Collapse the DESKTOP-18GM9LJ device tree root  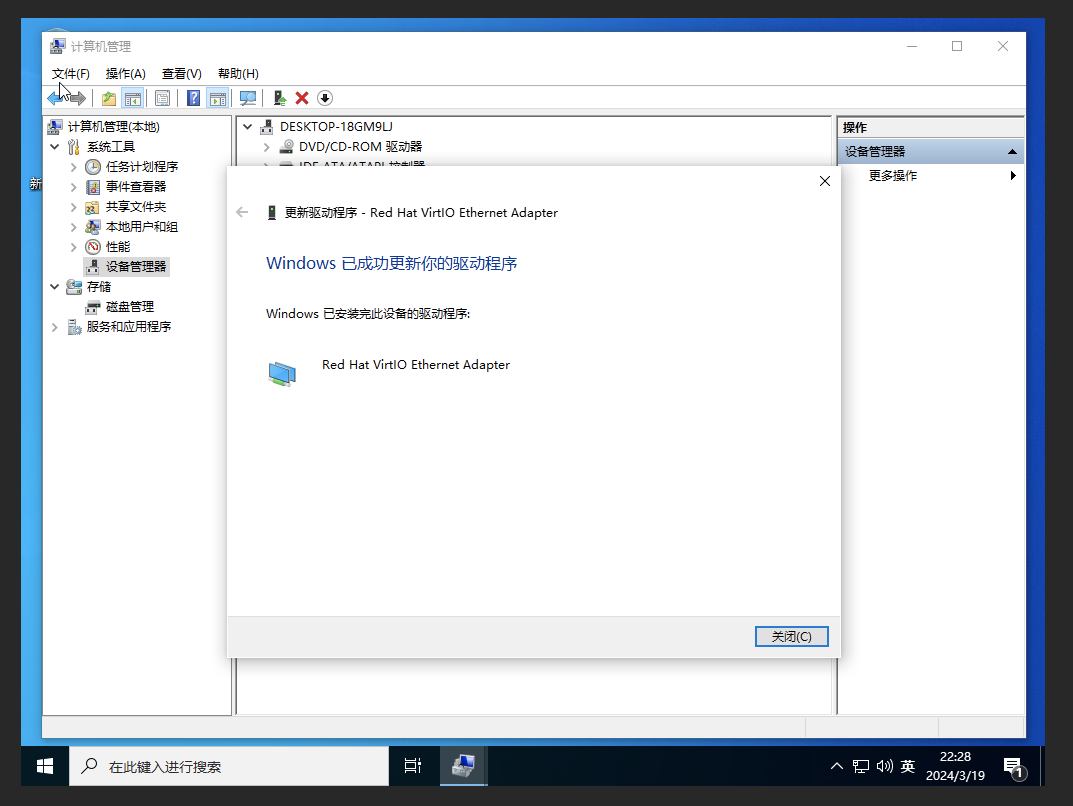[x=248, y=127]
